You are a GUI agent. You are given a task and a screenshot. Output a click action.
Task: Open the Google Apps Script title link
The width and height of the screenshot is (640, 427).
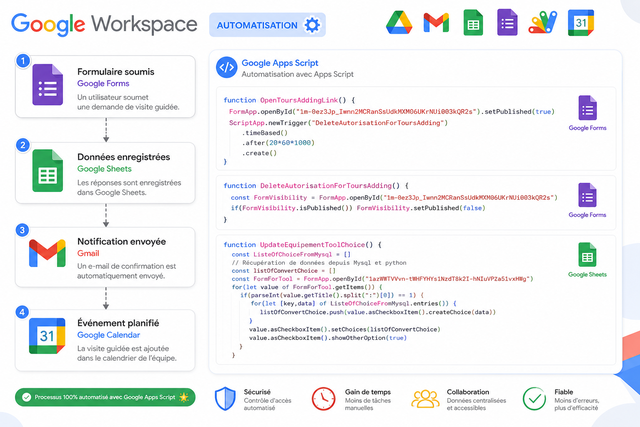click(x=280, y=63)
